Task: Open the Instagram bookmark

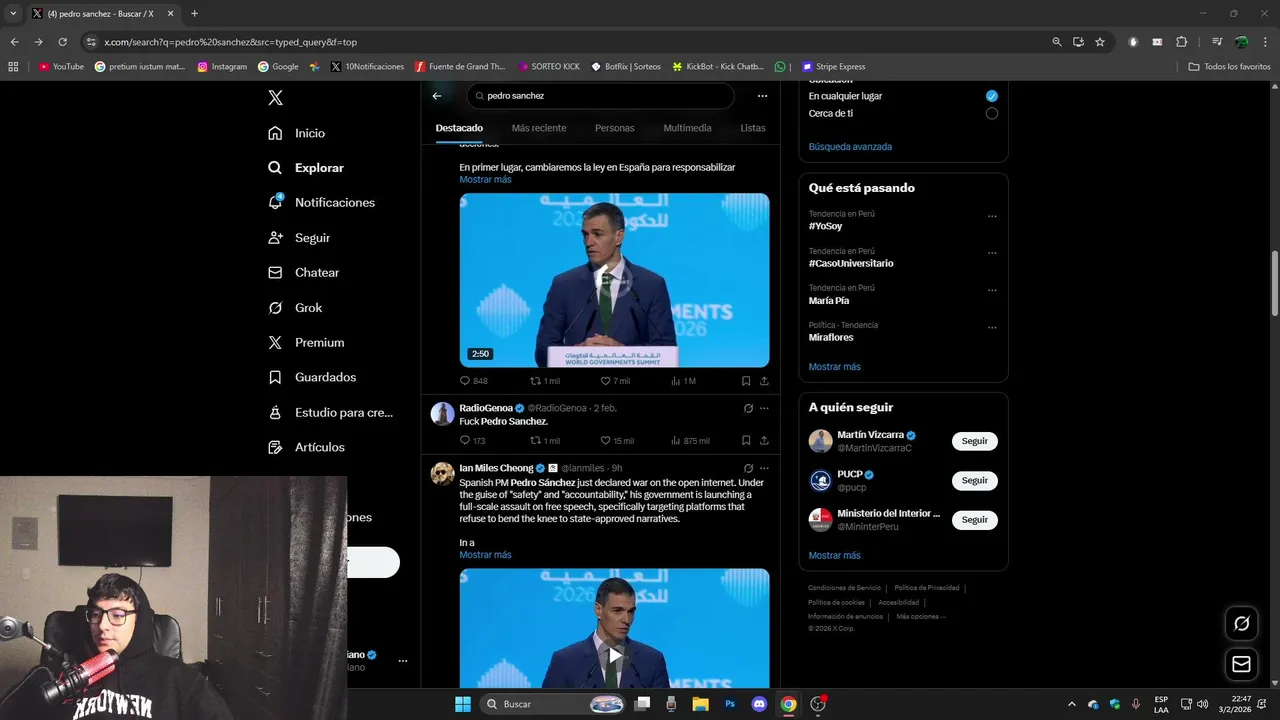Action: coord(222,66)
